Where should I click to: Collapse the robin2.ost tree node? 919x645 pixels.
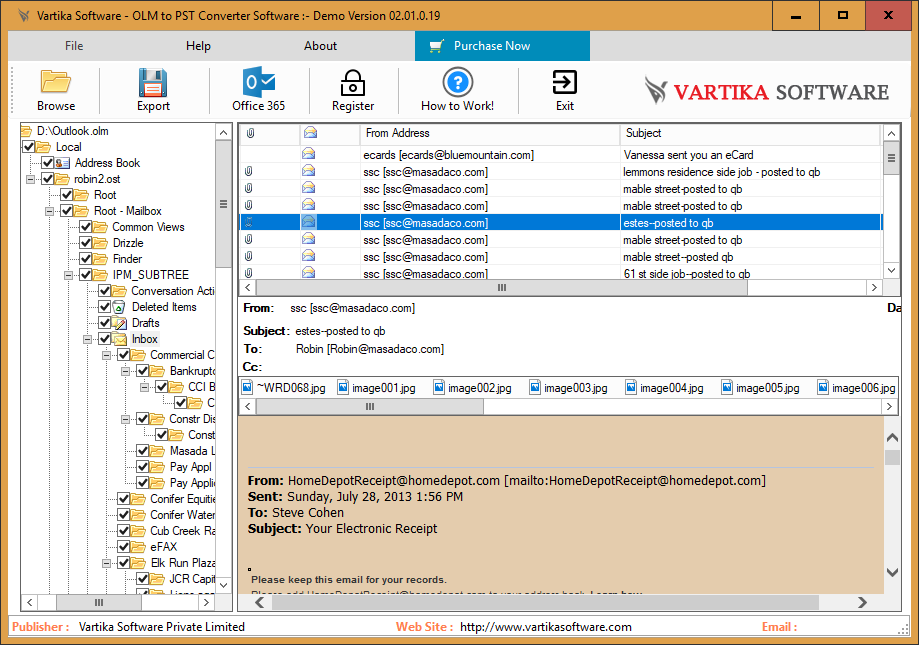30,179
